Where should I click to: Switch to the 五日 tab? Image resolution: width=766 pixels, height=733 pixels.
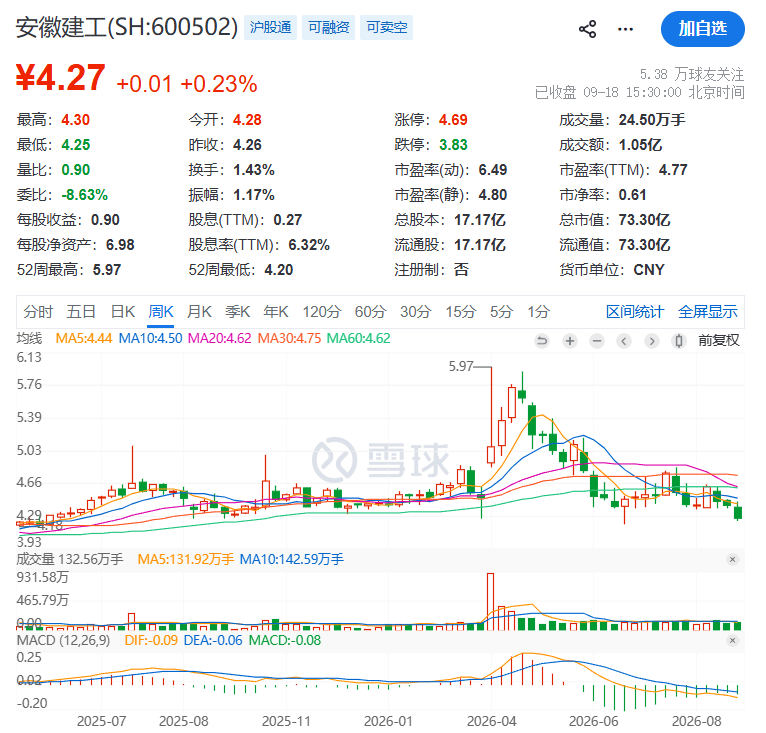coord(81,312)
